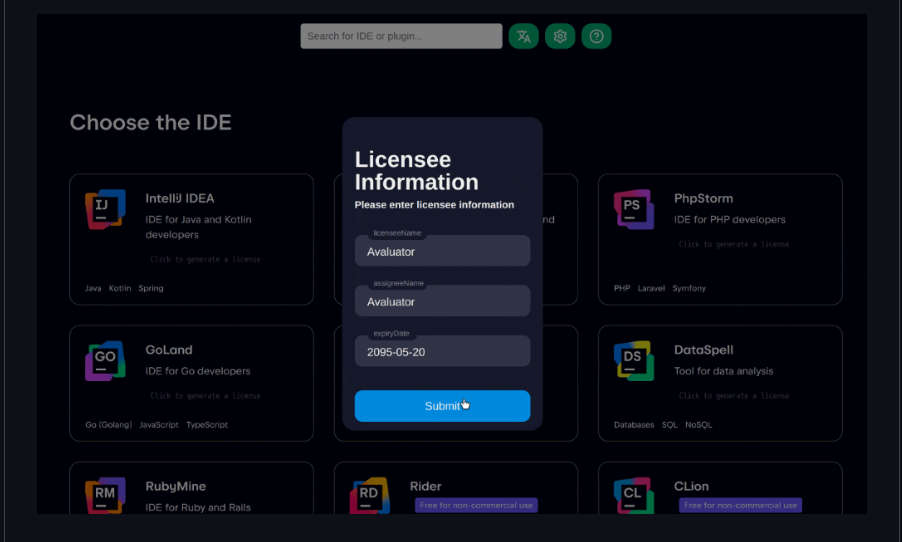Click the RubyMine RM logo
Screen dimensions: 902x542
click(105, 495)
